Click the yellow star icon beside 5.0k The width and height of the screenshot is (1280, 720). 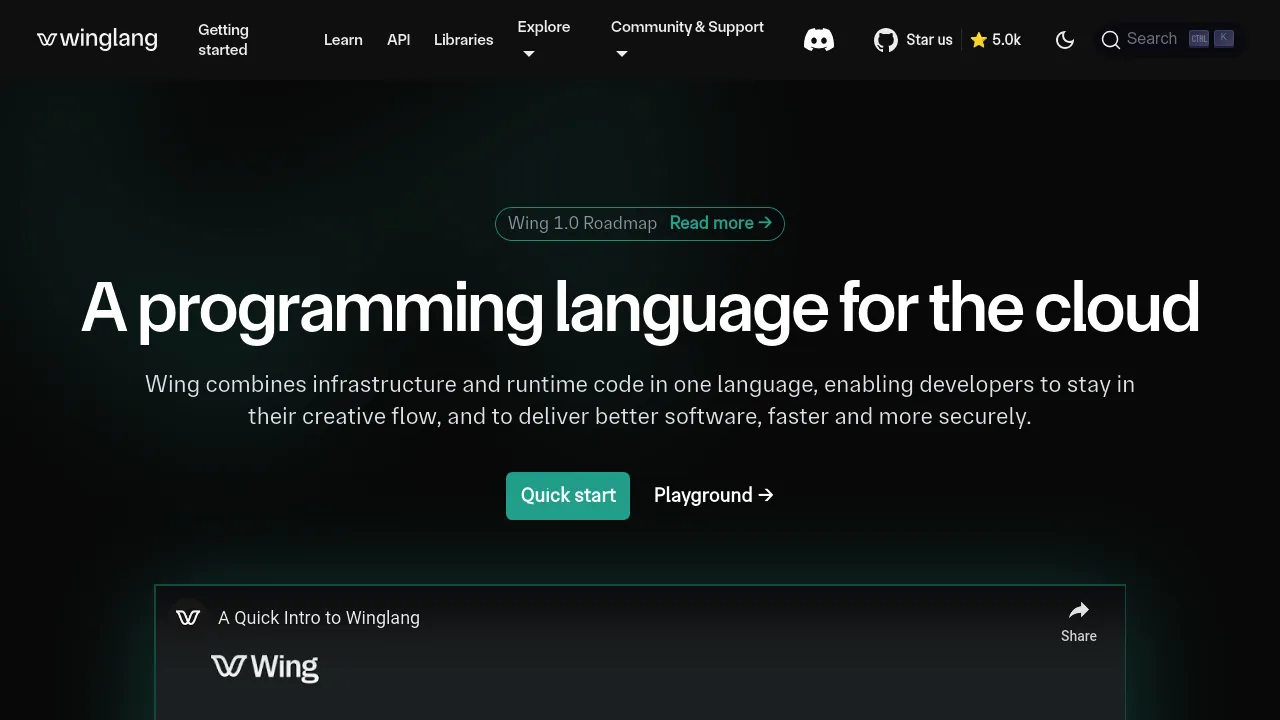point(979,40)
